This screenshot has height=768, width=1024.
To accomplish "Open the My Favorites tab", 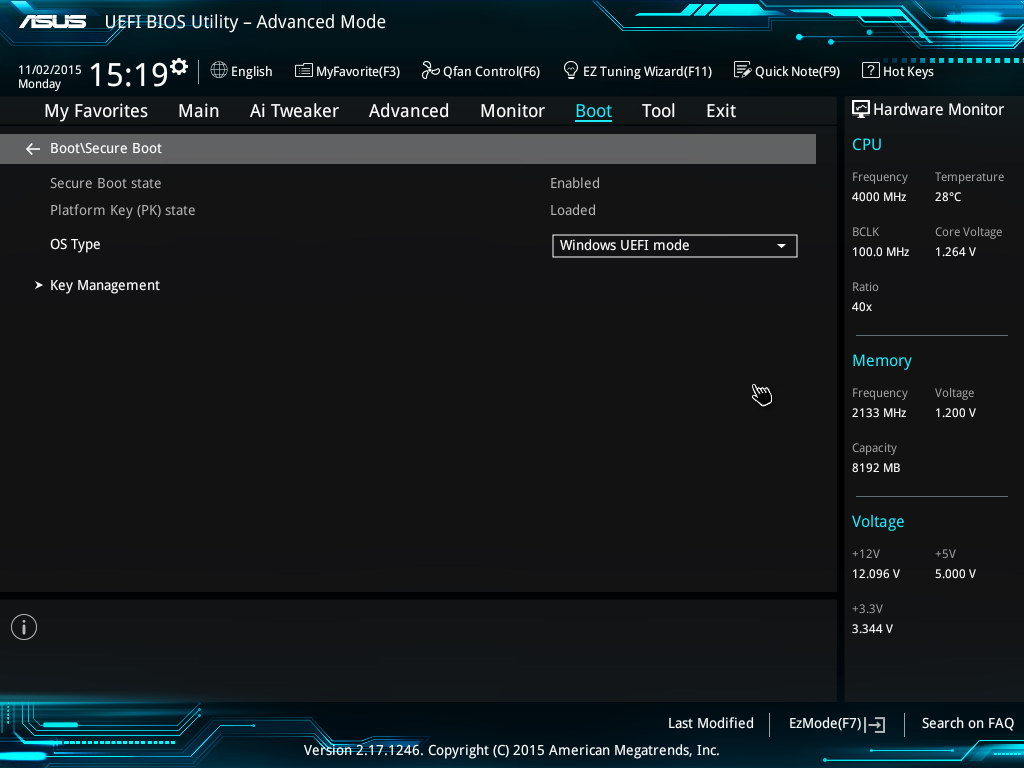I will click(96, 111).
